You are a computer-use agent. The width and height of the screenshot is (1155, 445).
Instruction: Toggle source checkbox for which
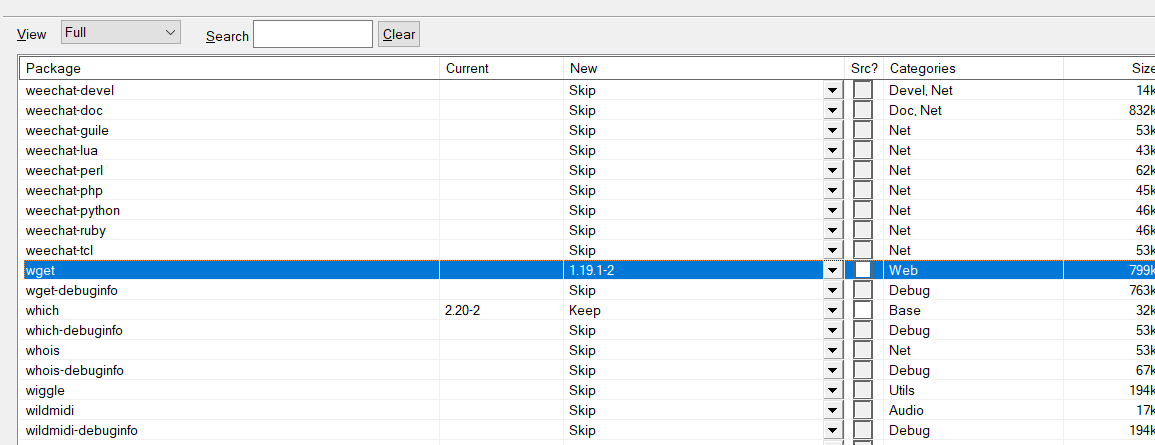863,310
